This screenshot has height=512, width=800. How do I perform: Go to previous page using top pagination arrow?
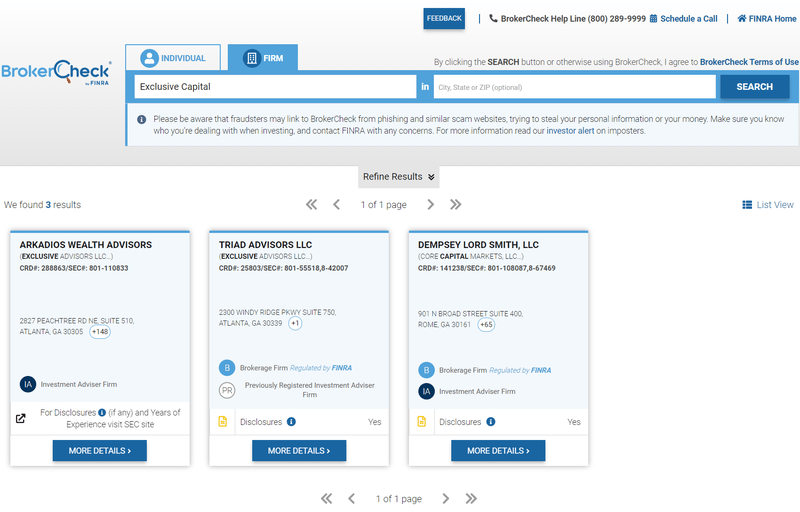coord(336,204)
